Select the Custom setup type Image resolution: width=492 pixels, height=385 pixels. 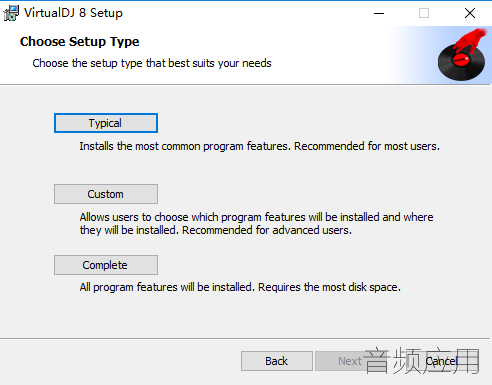(106, 194)
